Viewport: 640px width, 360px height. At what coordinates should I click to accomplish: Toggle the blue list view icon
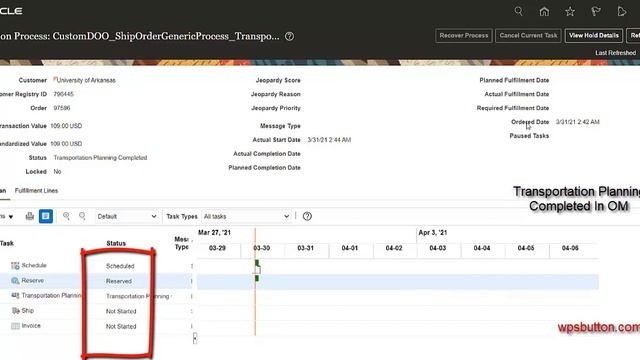click(x=46, y=216)
